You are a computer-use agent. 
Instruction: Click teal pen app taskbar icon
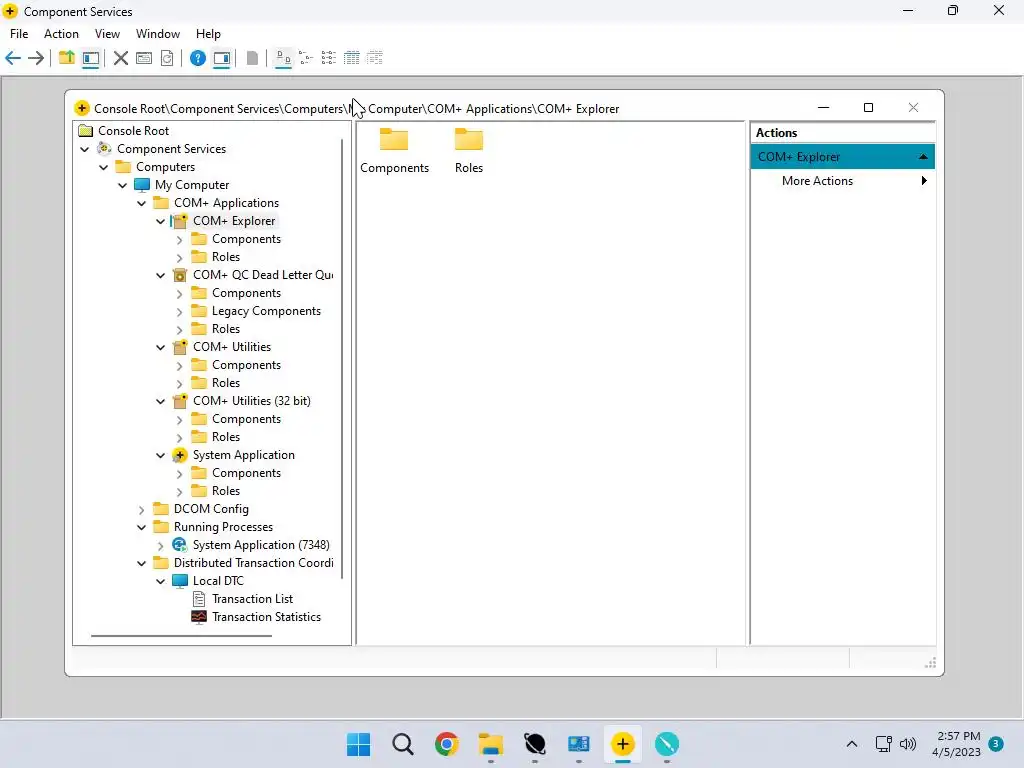tap(667, 744)
